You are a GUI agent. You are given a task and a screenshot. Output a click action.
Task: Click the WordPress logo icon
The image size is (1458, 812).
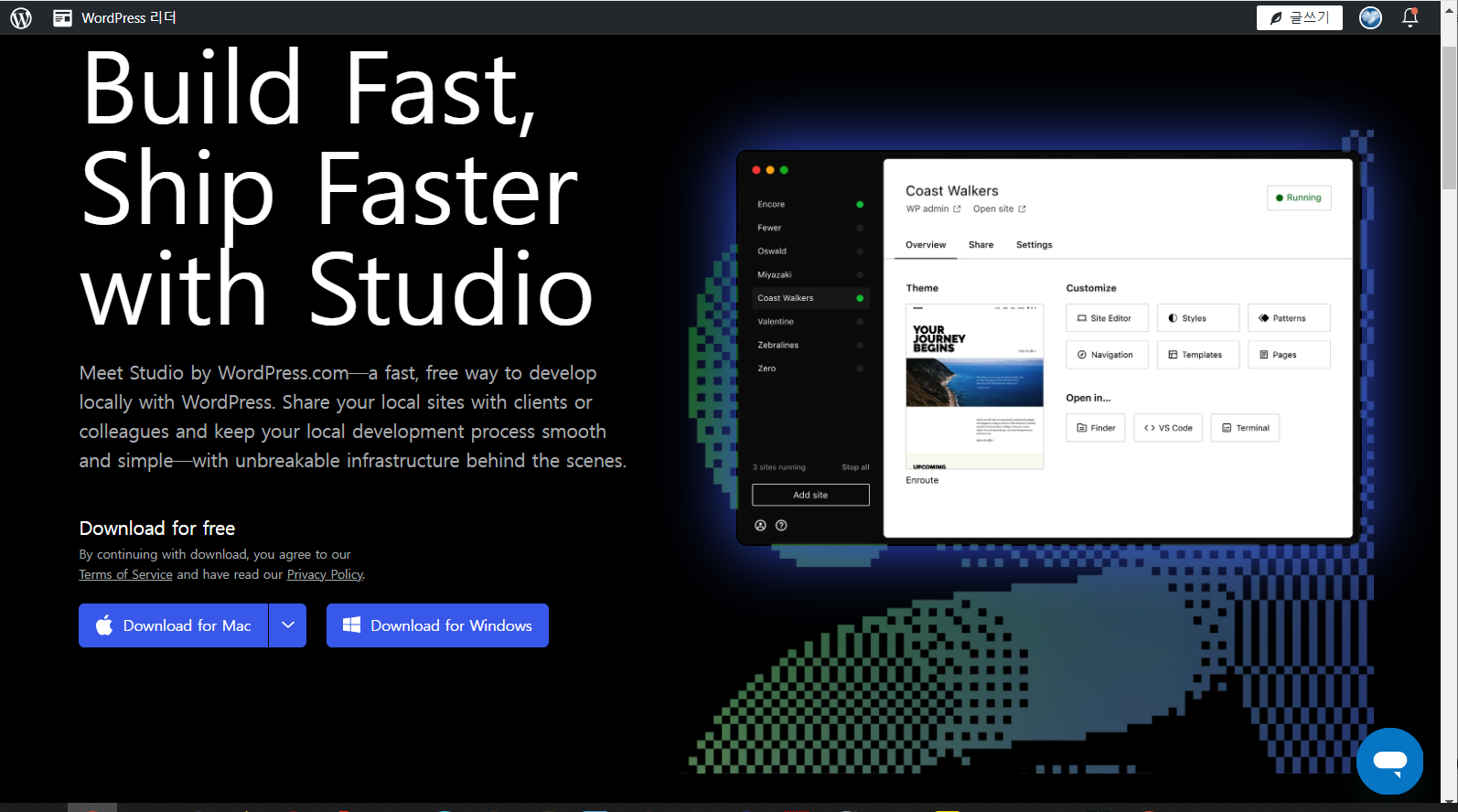(21, 17)
